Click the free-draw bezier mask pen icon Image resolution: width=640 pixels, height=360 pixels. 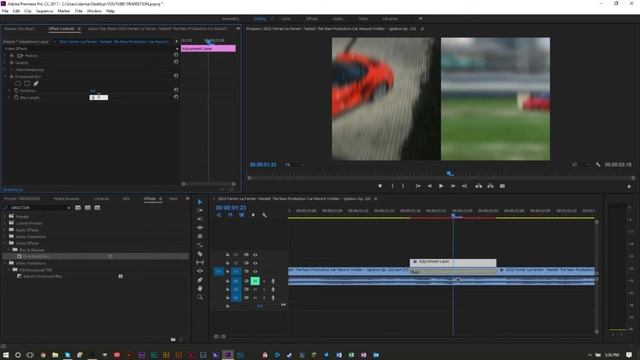(x=36, y=83)
